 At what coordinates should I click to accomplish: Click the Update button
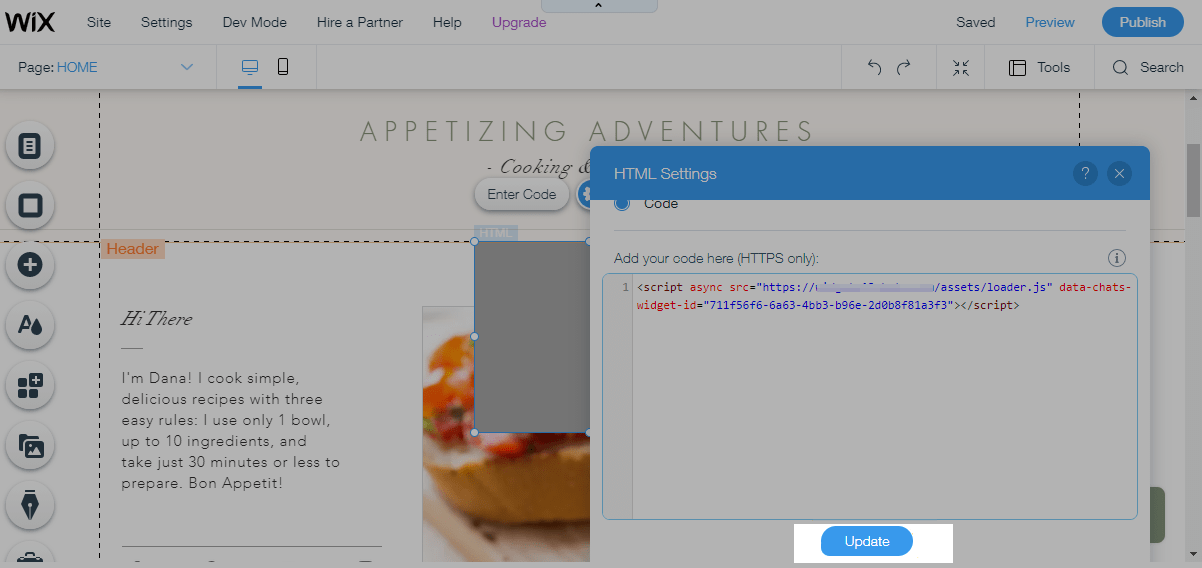click(x=867, y=541)
